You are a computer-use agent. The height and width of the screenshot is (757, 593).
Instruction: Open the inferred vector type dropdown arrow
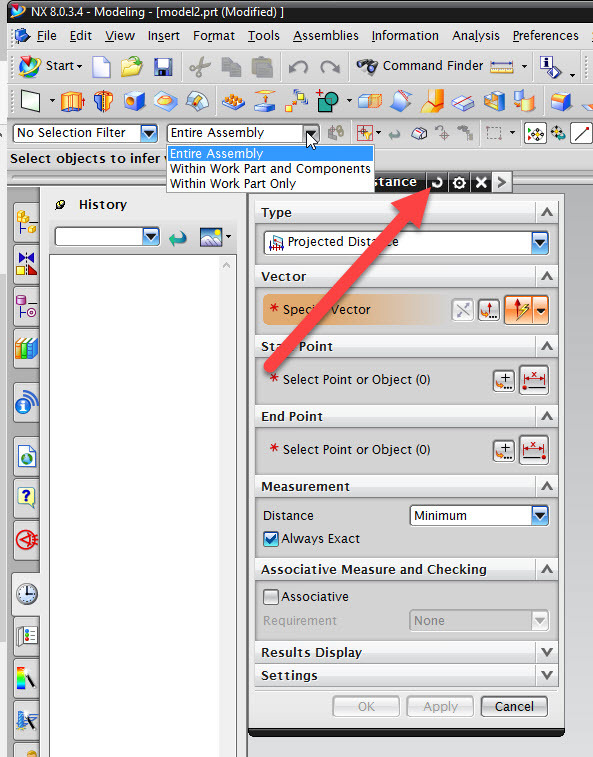click(541, 310)
